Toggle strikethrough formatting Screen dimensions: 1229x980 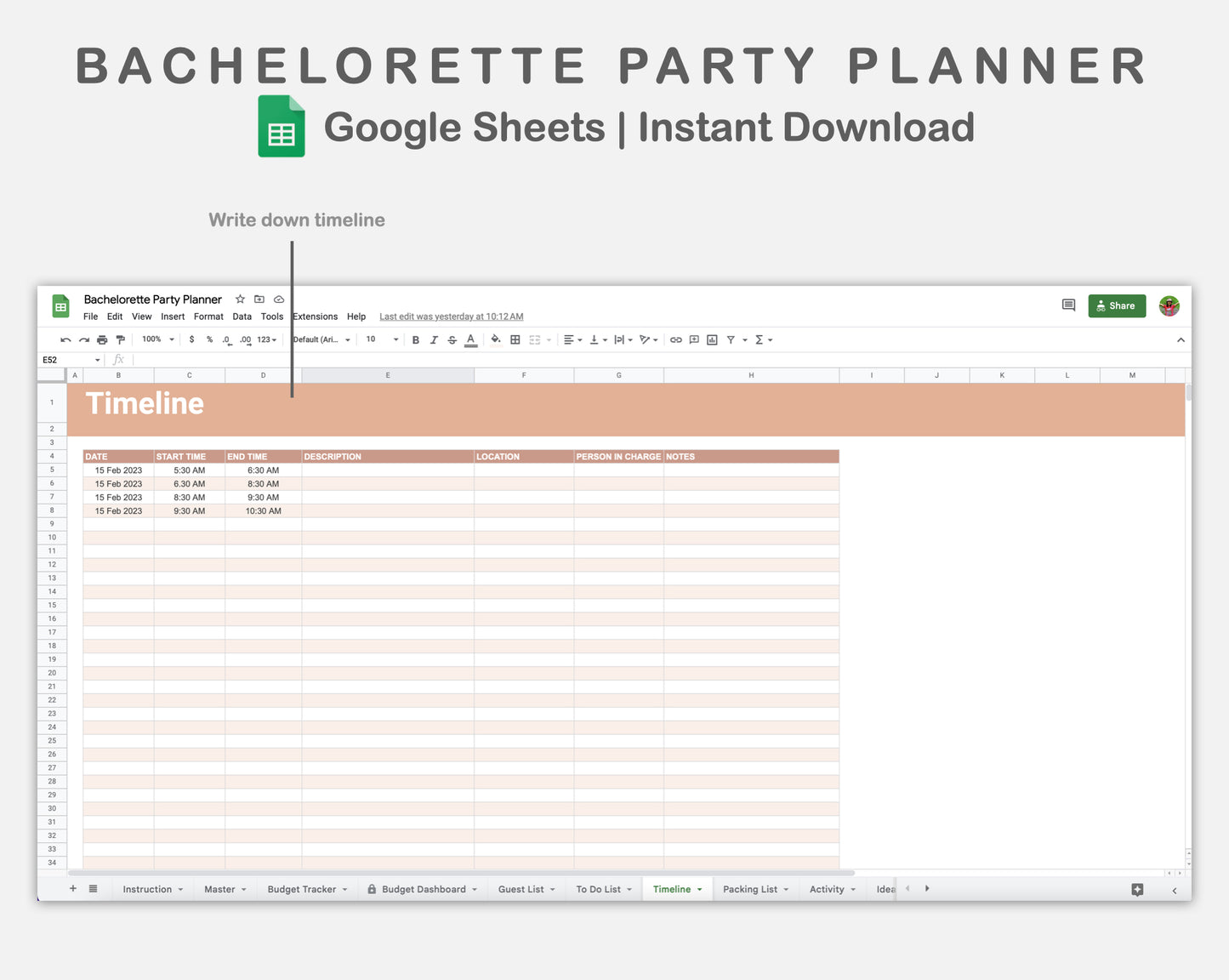[x=452, y=339]
